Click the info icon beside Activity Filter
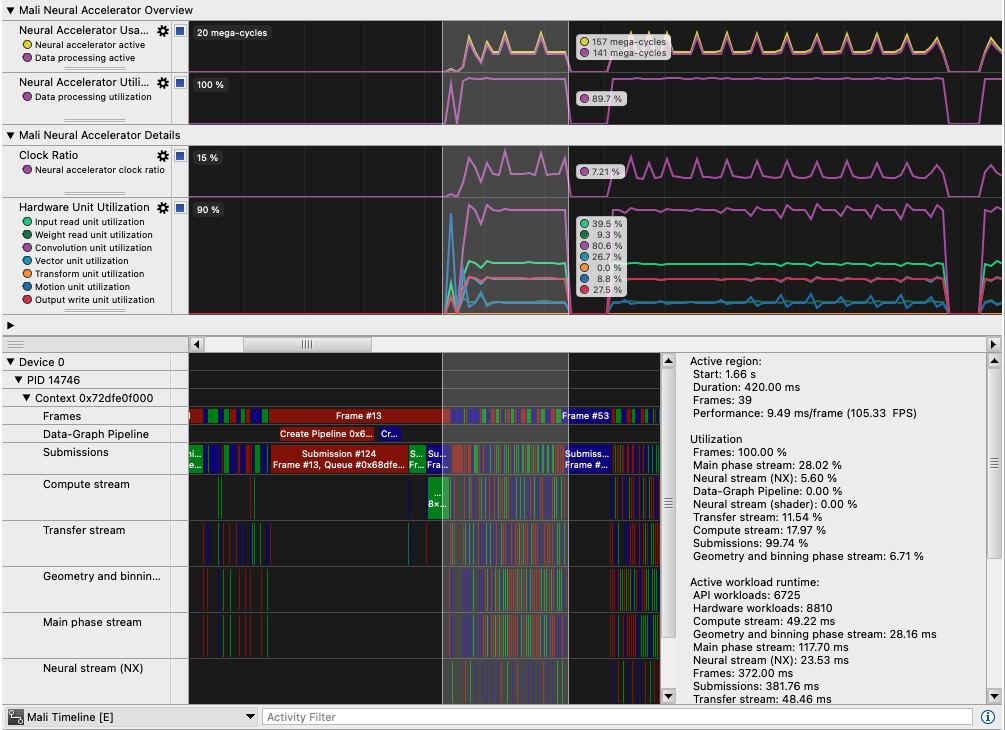 988,717
